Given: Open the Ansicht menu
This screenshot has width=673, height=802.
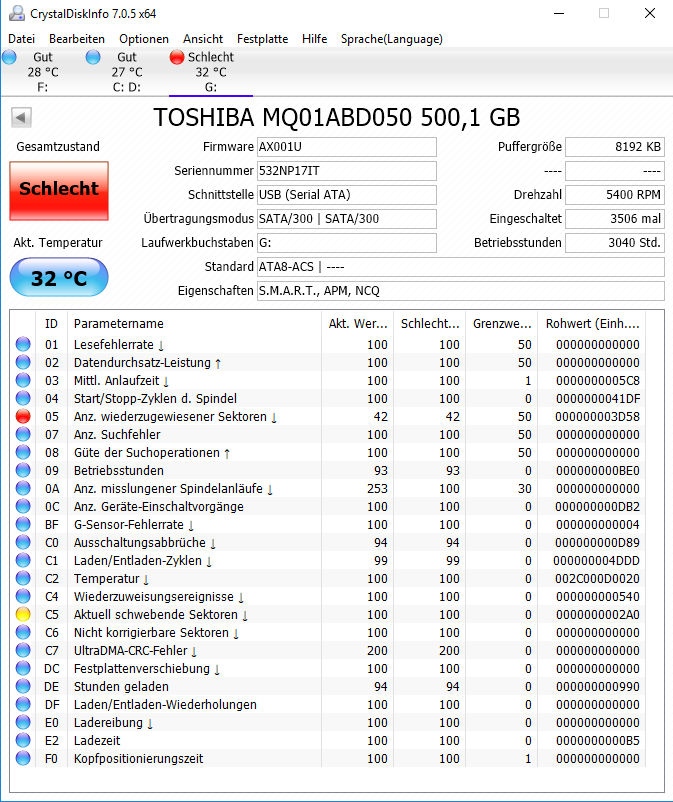Looking at the screenshot, I should [203, 39].
